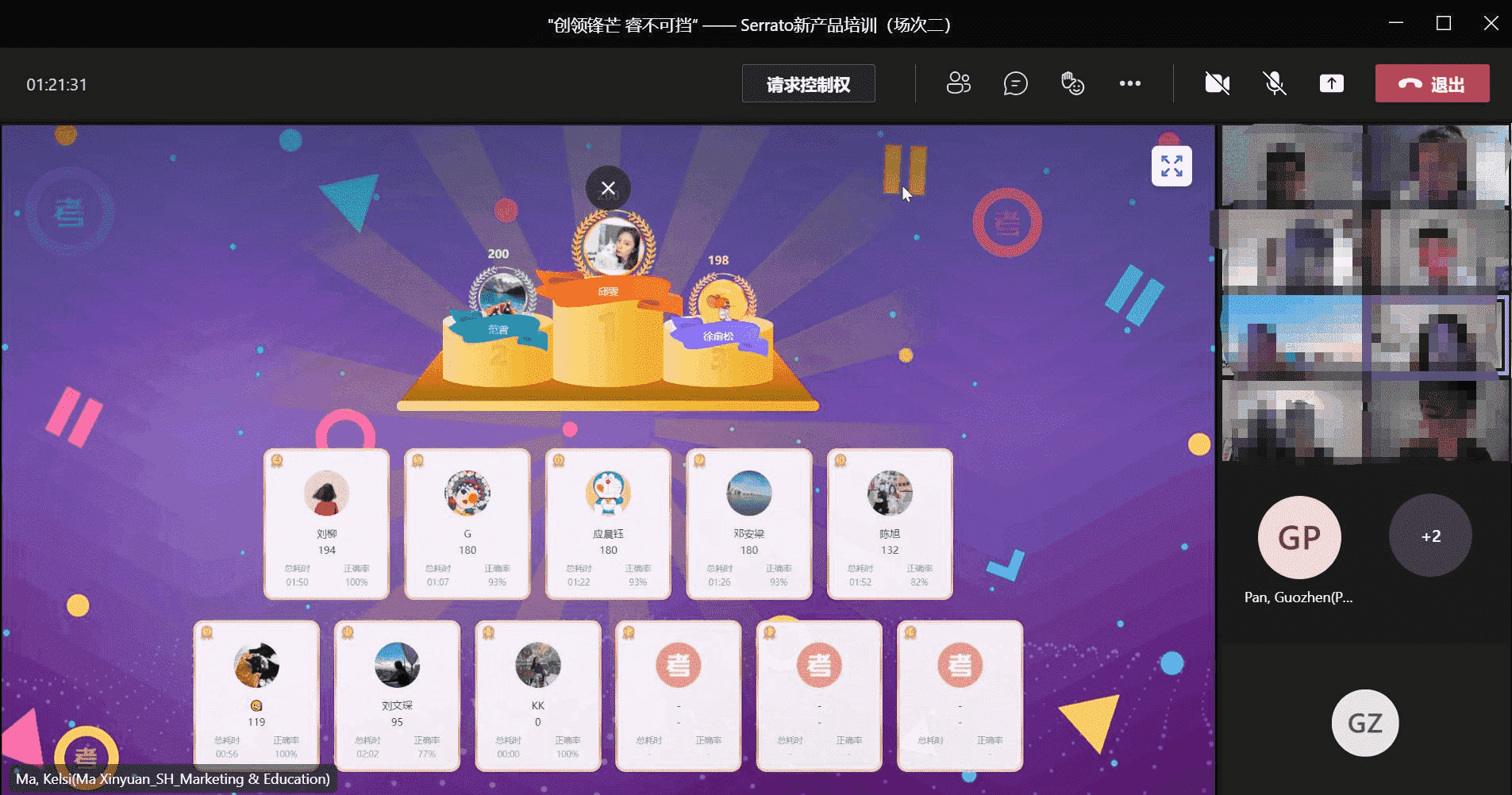Select the 陈旭 score card

pyautogui.click(x=890, y=524)
